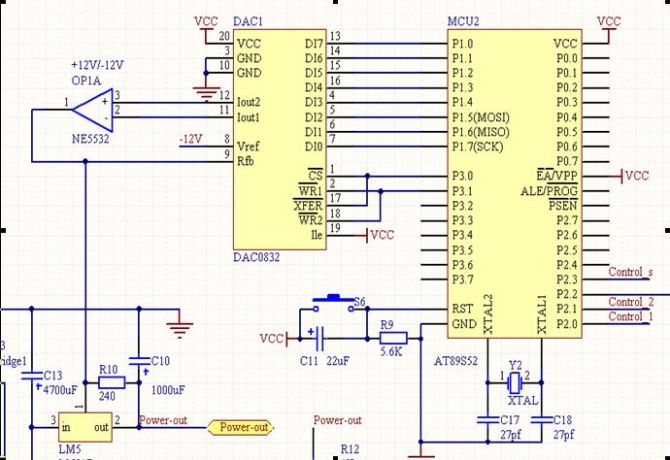Click the 22uF capacitor value
The image size is (670, 460).
tap(338, 361)
